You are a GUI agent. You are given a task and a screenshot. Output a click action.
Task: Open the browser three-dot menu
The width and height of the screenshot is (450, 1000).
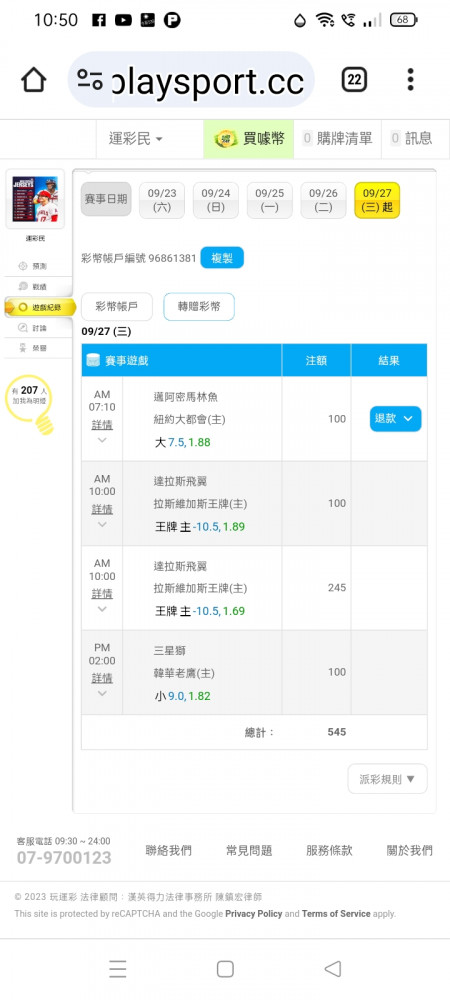coord(410,80)
